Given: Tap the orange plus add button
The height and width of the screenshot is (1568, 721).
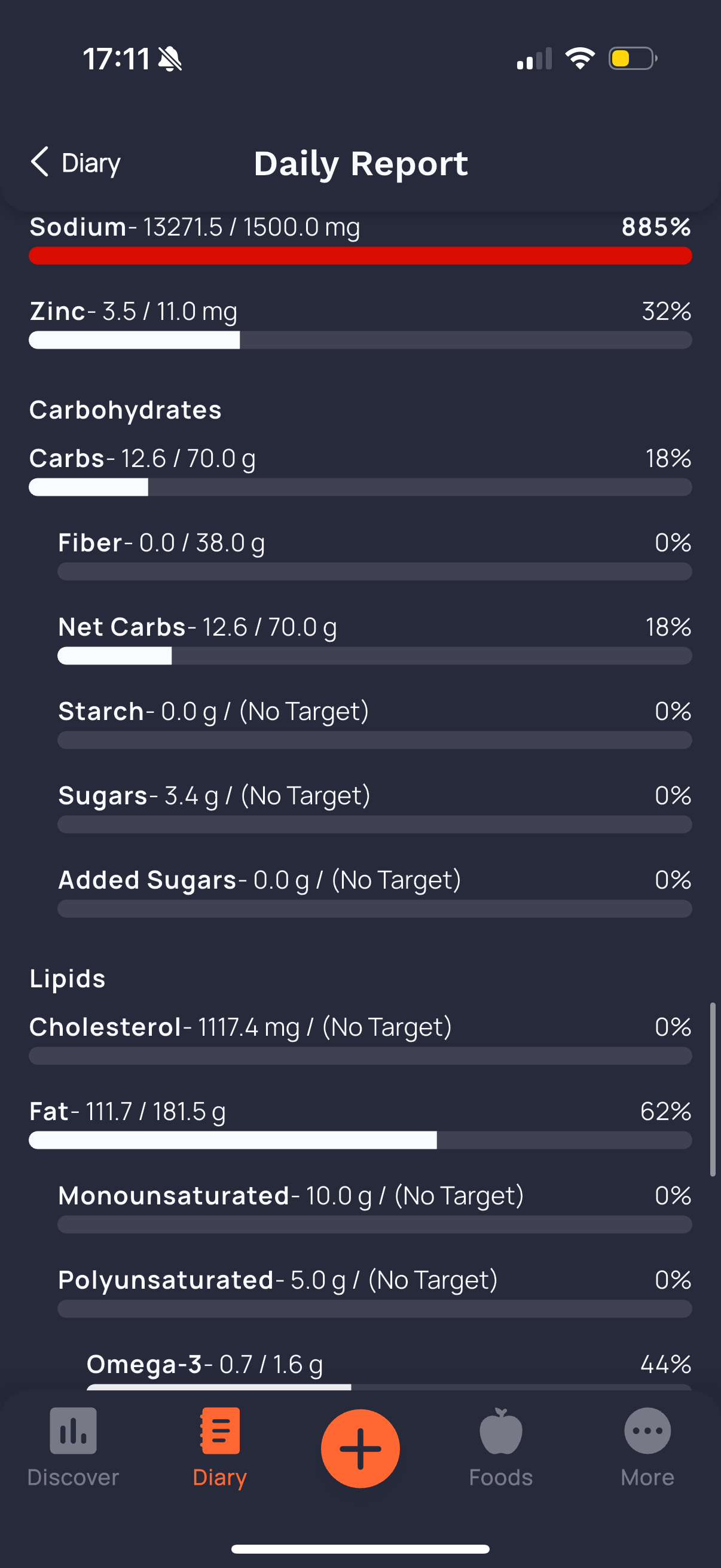Looking at the screenshot, I should (360, 1448).
